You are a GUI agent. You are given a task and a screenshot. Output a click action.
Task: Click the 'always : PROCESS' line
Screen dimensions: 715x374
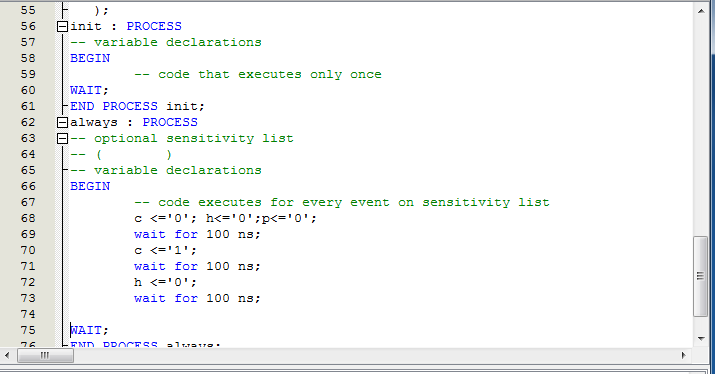click(x=134, y=122)
